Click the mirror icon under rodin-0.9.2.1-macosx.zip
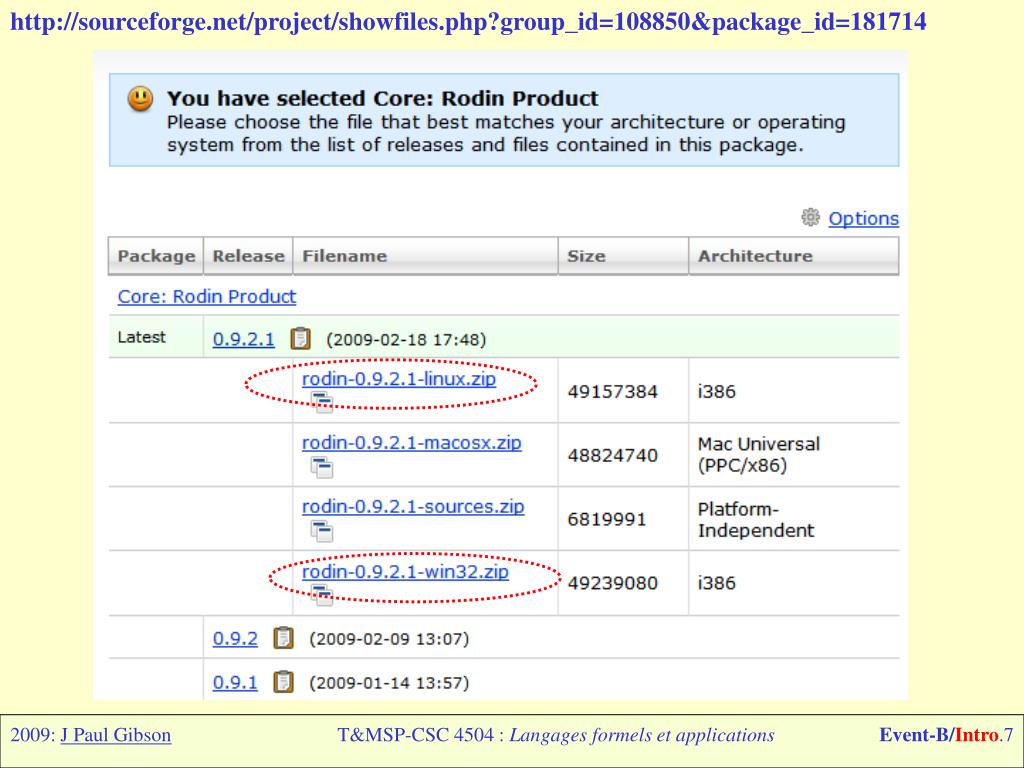 coord(322,467)
